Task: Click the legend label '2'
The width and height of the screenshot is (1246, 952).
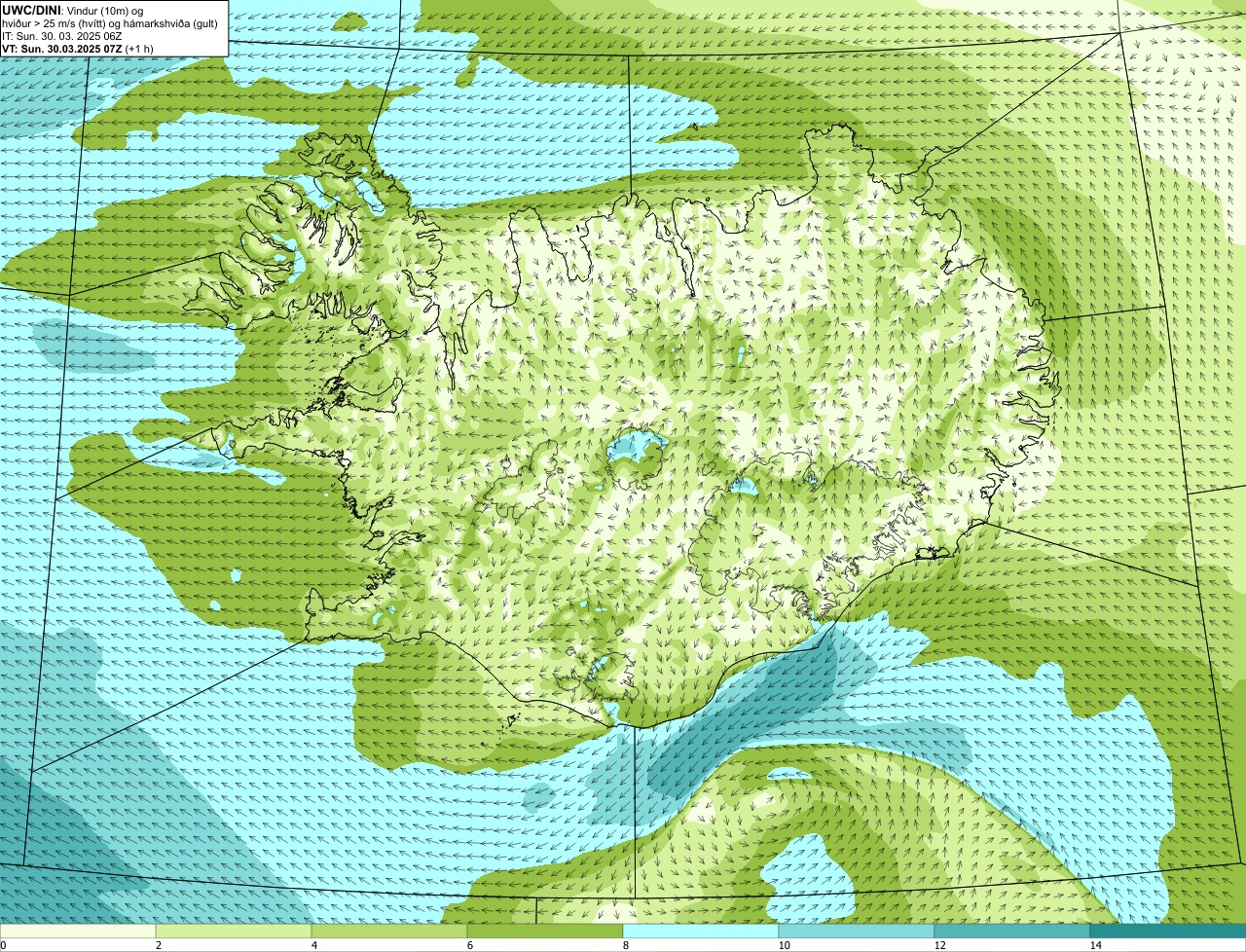Action: (158, 945)
